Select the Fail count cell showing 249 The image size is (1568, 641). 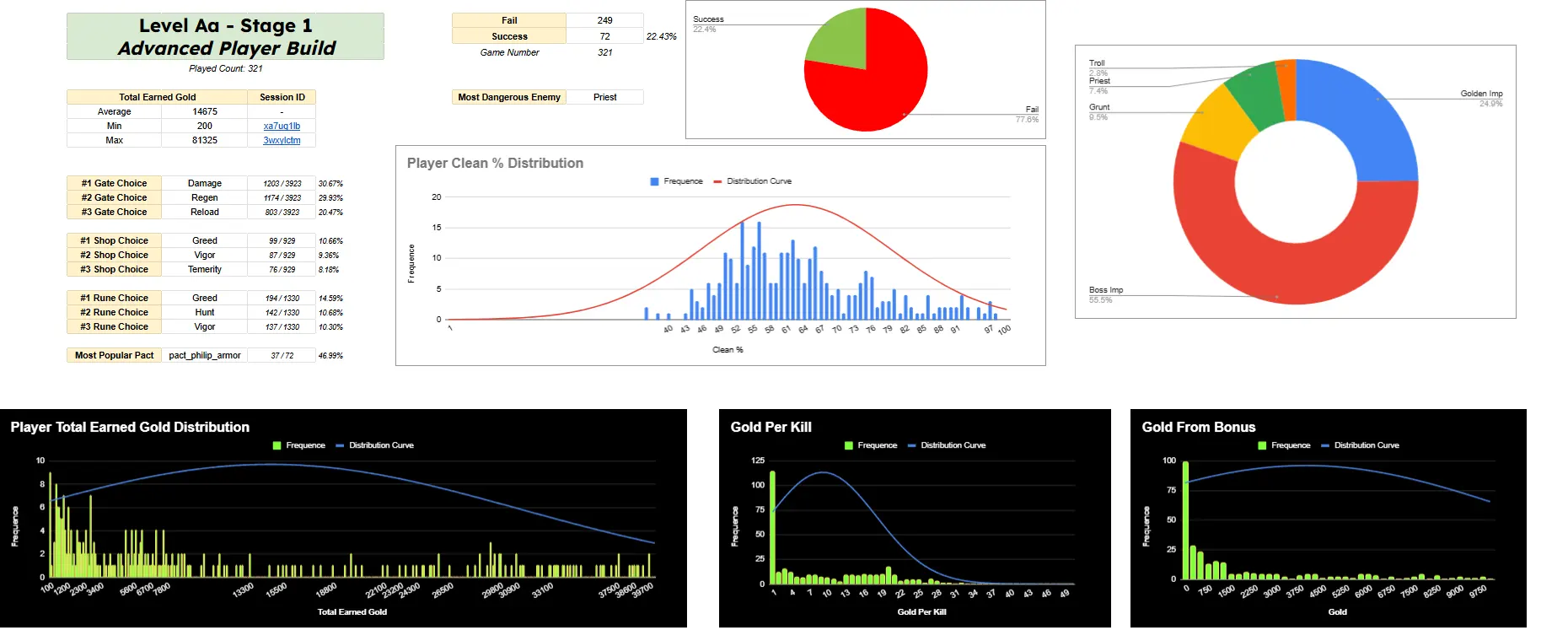tap(604, 20)
